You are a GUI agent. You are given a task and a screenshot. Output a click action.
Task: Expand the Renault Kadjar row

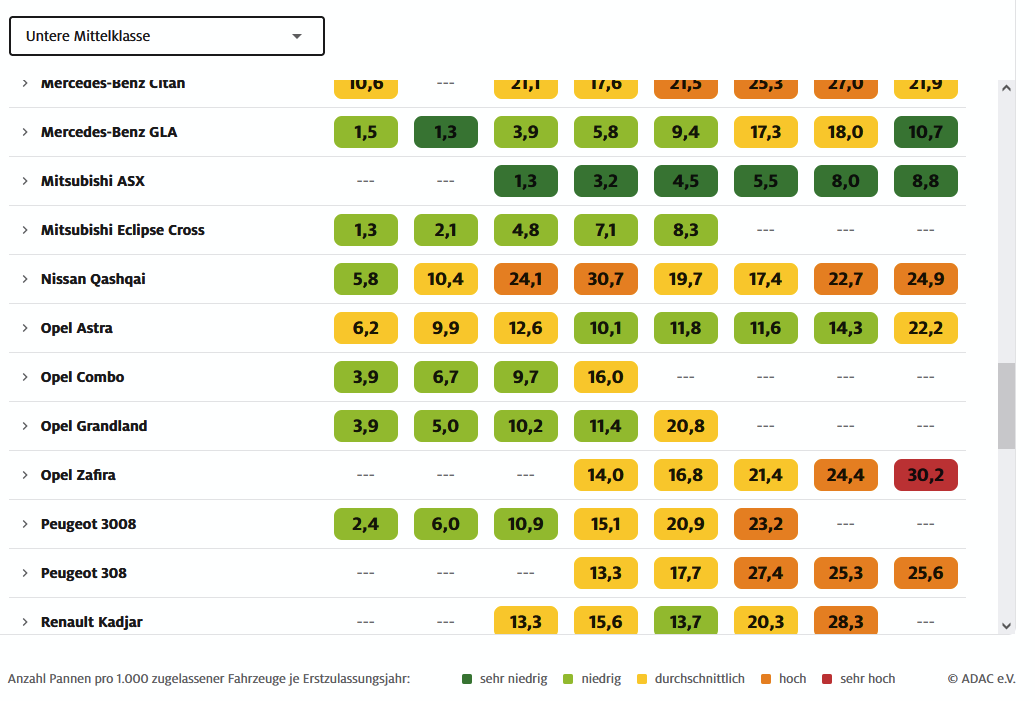tap(25, 622)
